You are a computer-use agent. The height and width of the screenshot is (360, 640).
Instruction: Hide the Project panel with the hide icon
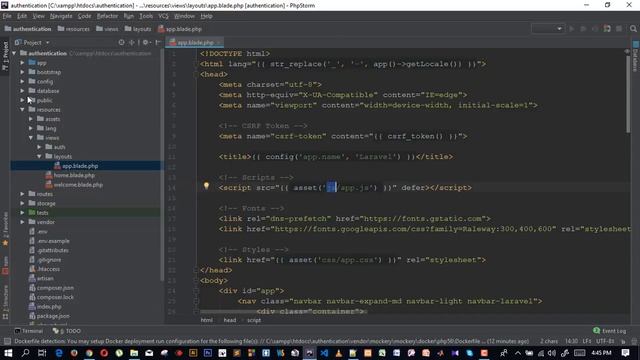click(x=158, y=42)
